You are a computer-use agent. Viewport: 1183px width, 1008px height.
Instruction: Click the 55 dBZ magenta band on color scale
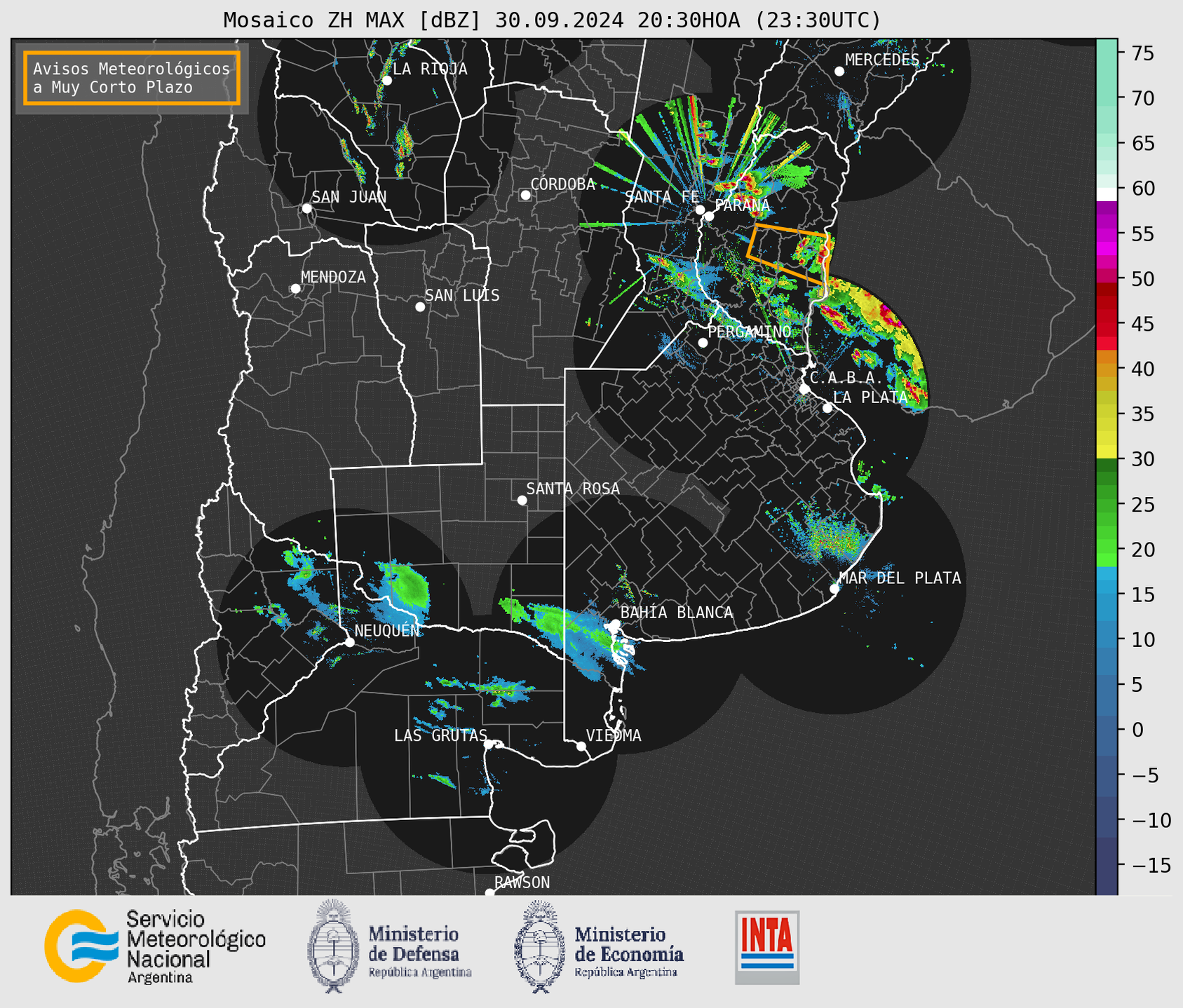(1107, 233)
